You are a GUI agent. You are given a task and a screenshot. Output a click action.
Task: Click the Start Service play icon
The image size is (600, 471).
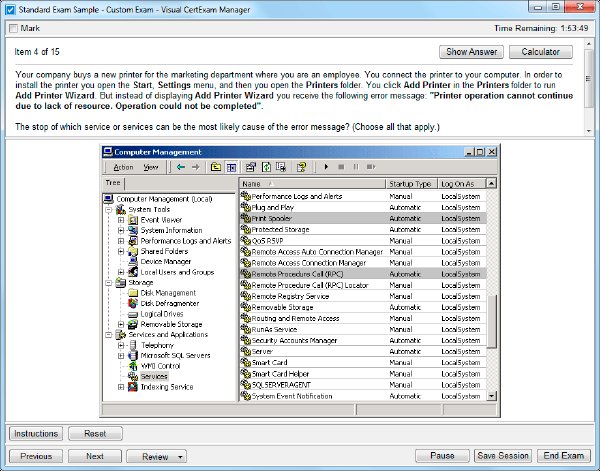tap(326, 167)
